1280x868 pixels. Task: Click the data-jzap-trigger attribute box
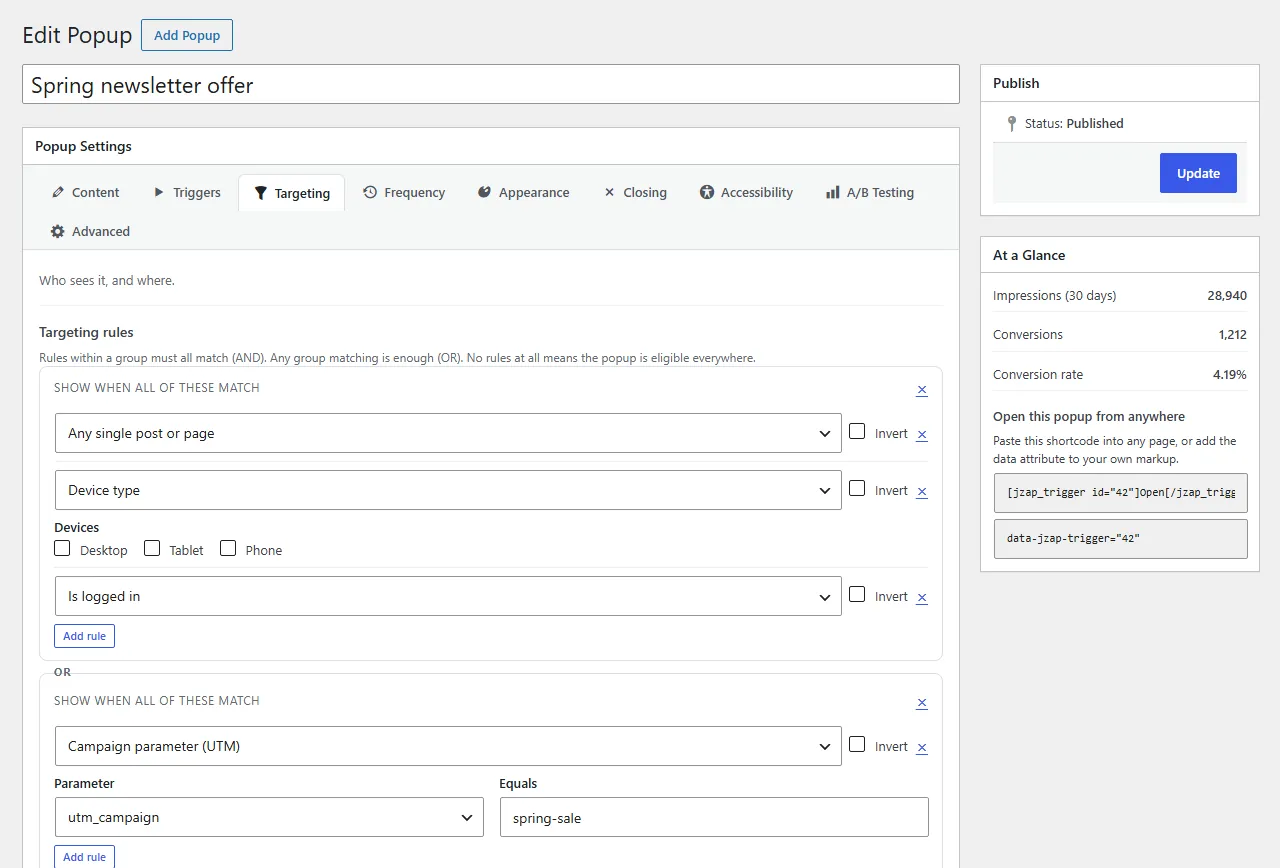(1120, 538)
